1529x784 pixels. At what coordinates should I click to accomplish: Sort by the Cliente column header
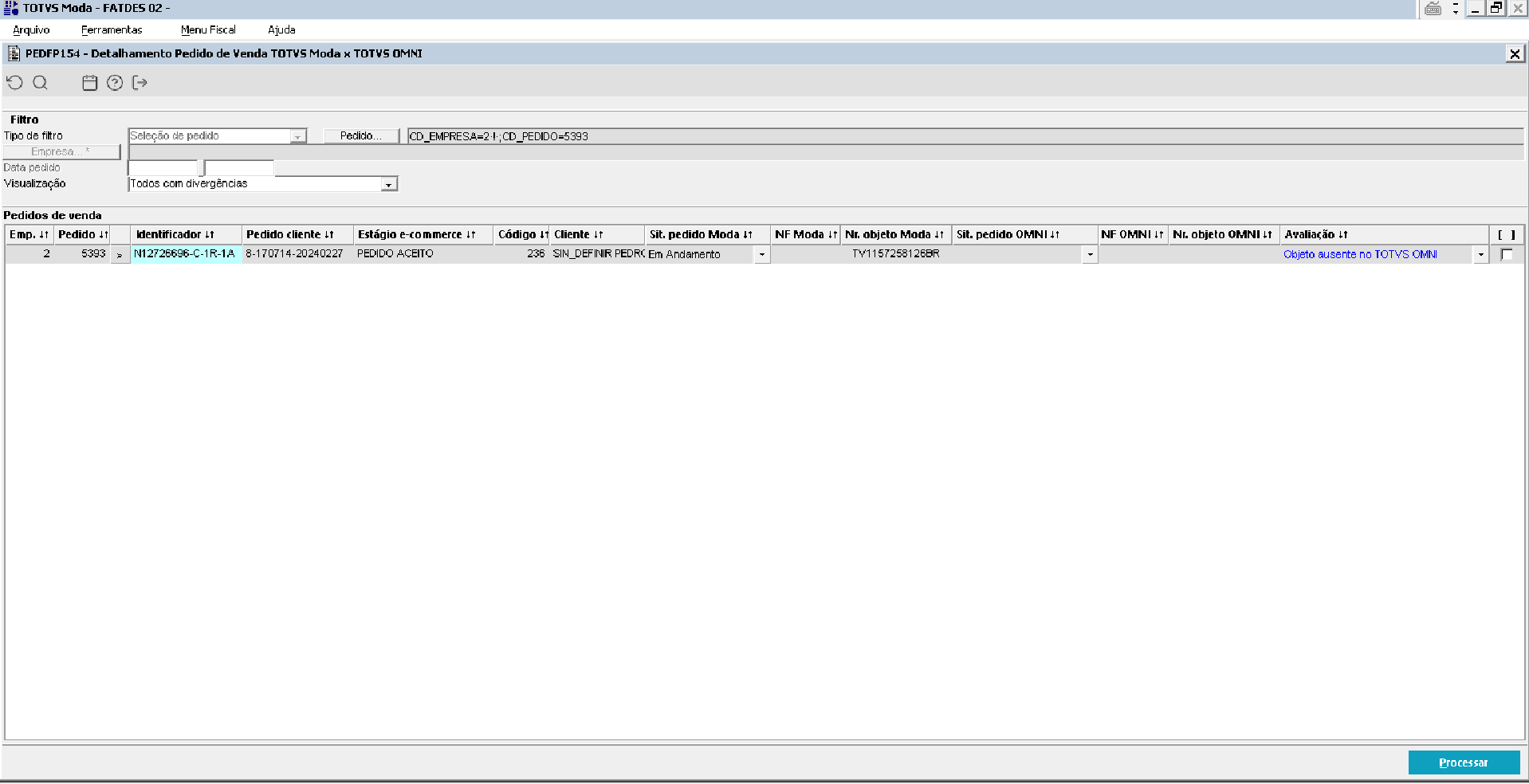pyautogui.click(x=597, y=234)
